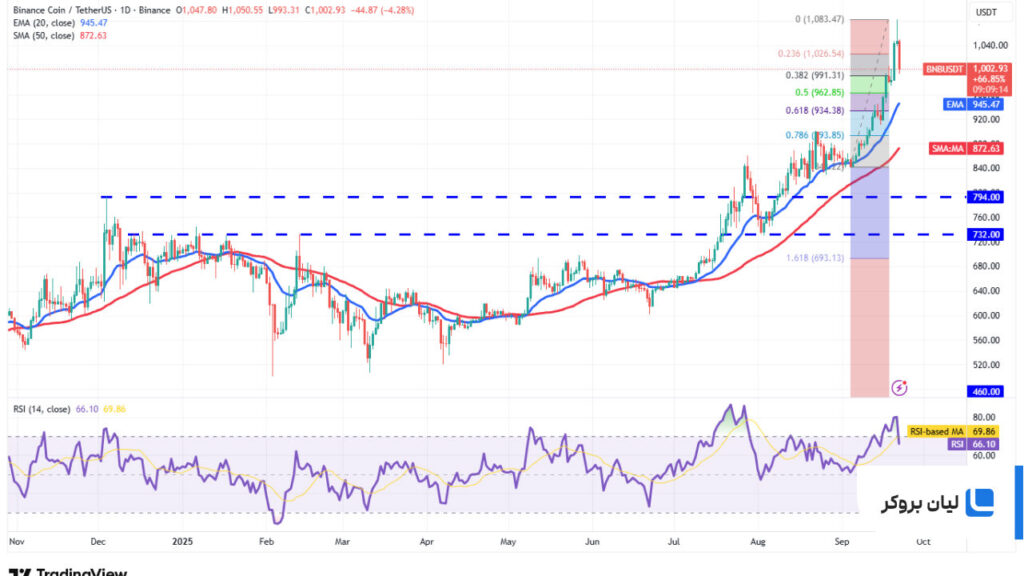Click the Sep label on the time axis
The image size is (1024, 576).
pyautogui.click(x=842, y=541)
